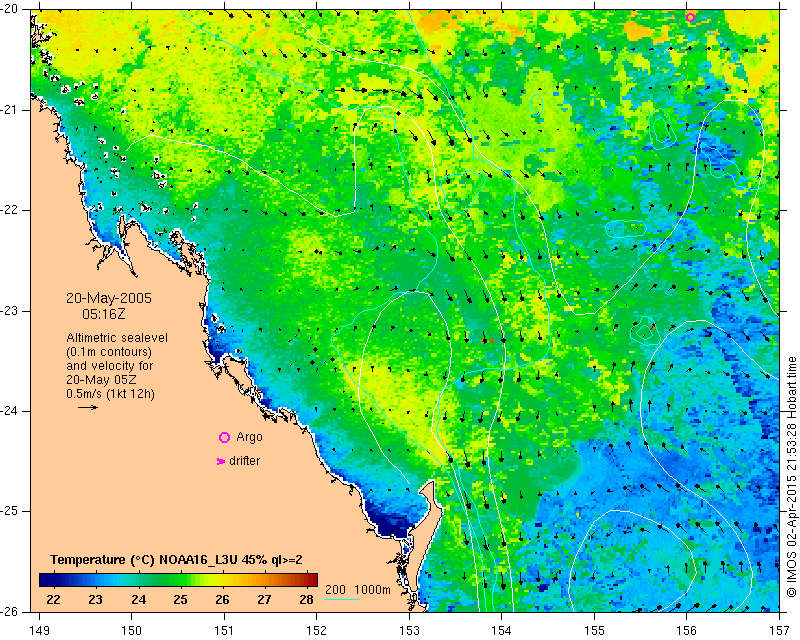Click the latitude axis label -20
800x640 pixels.
pyautogui.click(x=9, y=9)
